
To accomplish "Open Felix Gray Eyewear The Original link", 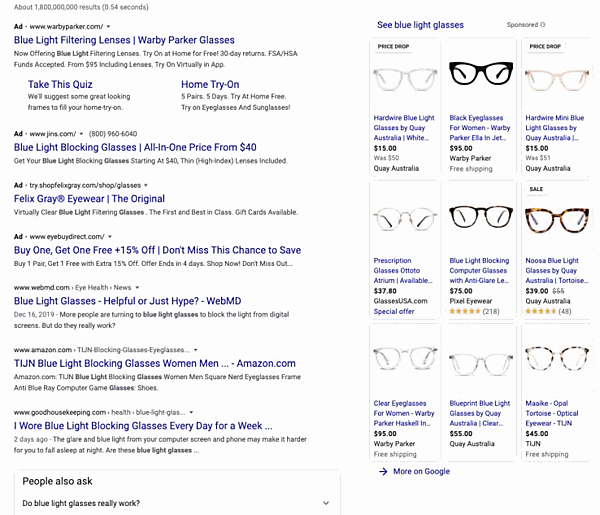I will click(x=89, y=199).
